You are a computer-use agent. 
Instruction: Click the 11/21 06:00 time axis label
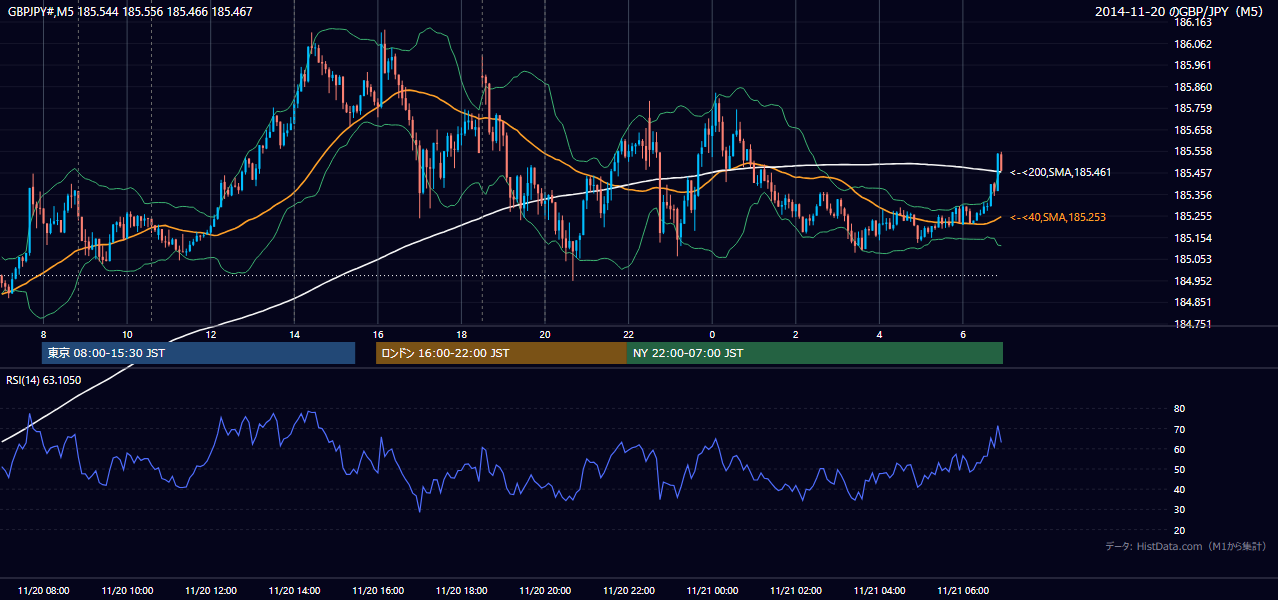tap(963, 591)
